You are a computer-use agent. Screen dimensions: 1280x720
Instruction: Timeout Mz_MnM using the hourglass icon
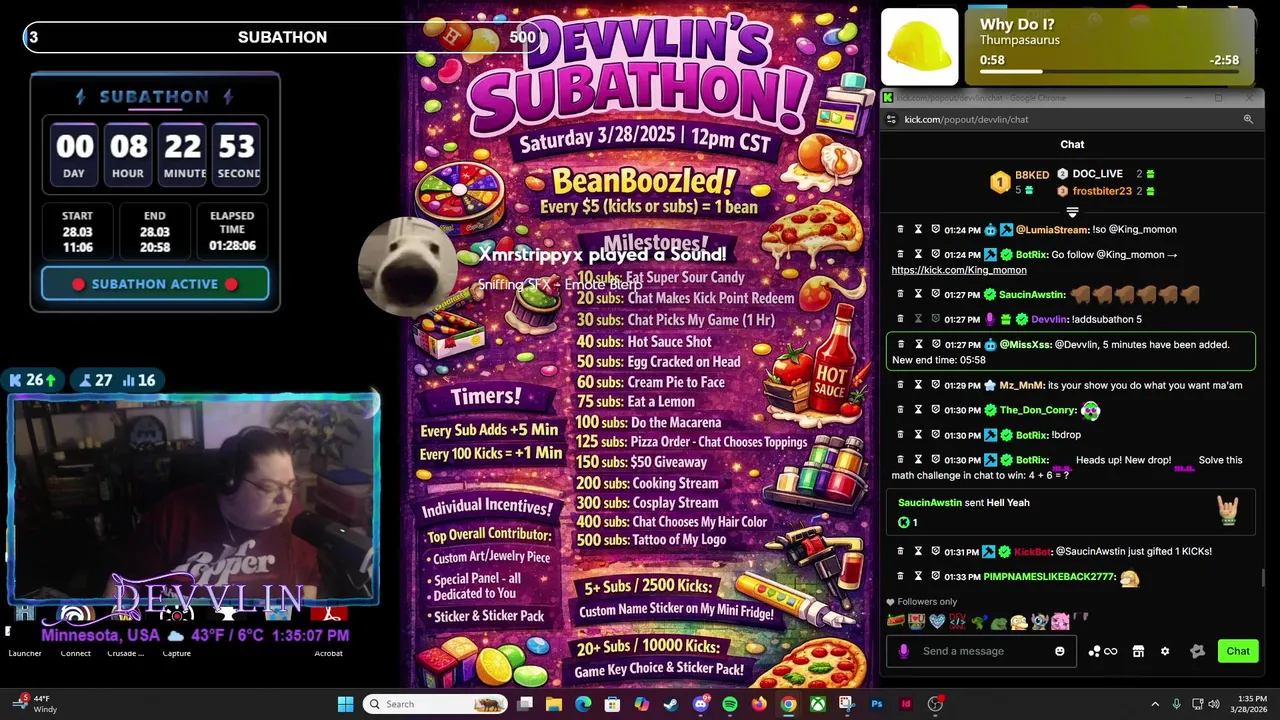(918, 385)
